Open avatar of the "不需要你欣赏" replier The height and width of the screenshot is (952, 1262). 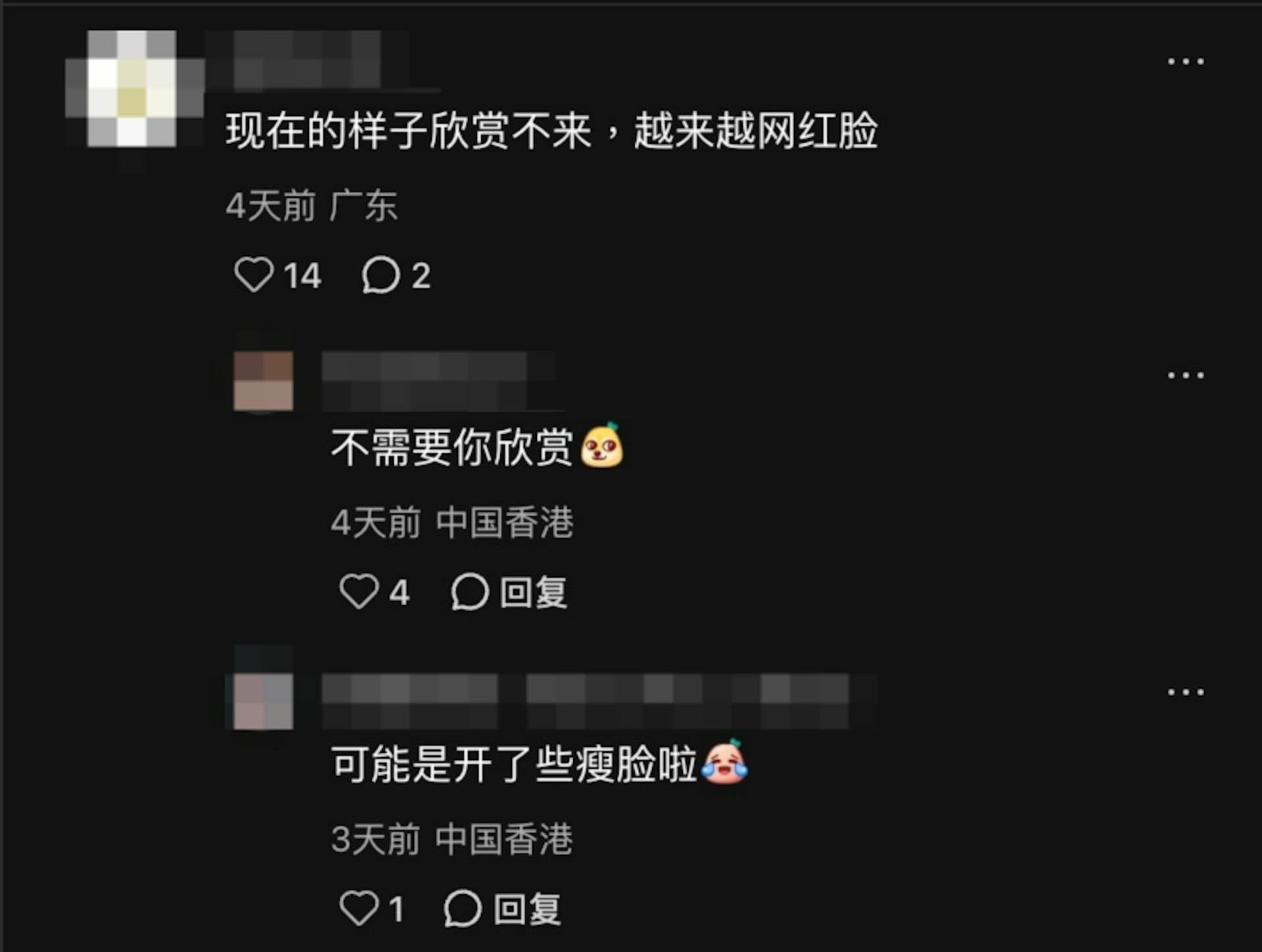click(x=264, y=381)
